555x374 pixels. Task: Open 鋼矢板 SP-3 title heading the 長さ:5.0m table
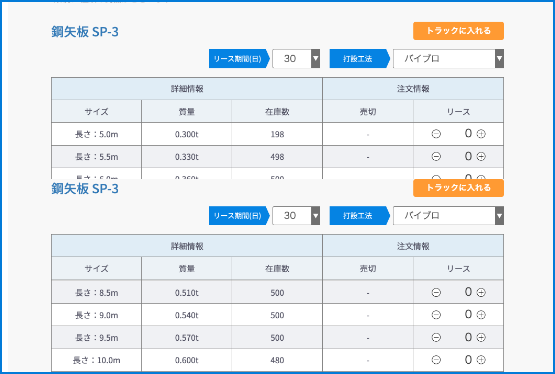[x=85, y=32]
